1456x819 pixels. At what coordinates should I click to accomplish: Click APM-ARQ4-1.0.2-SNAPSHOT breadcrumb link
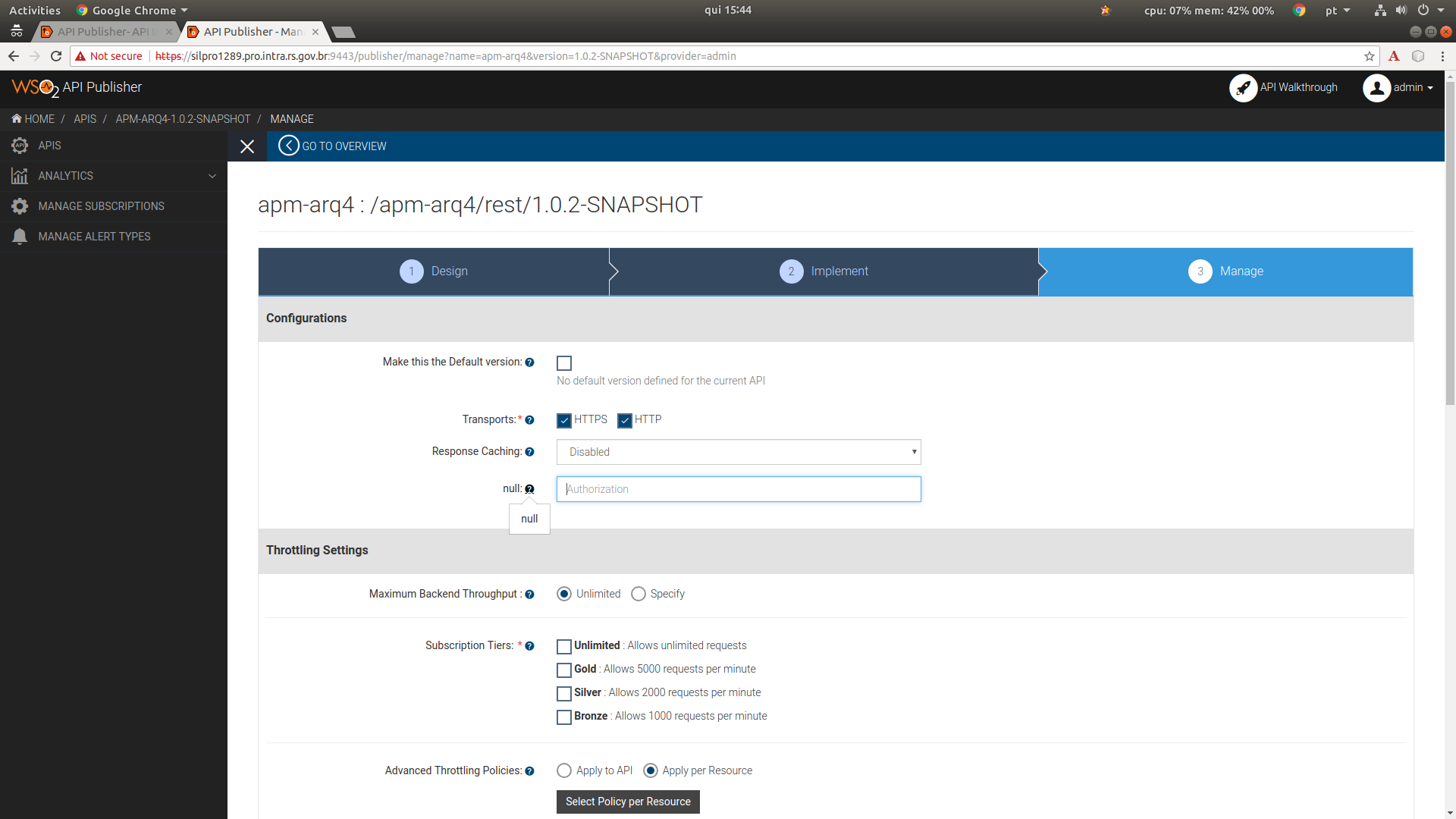click(183, 119)
